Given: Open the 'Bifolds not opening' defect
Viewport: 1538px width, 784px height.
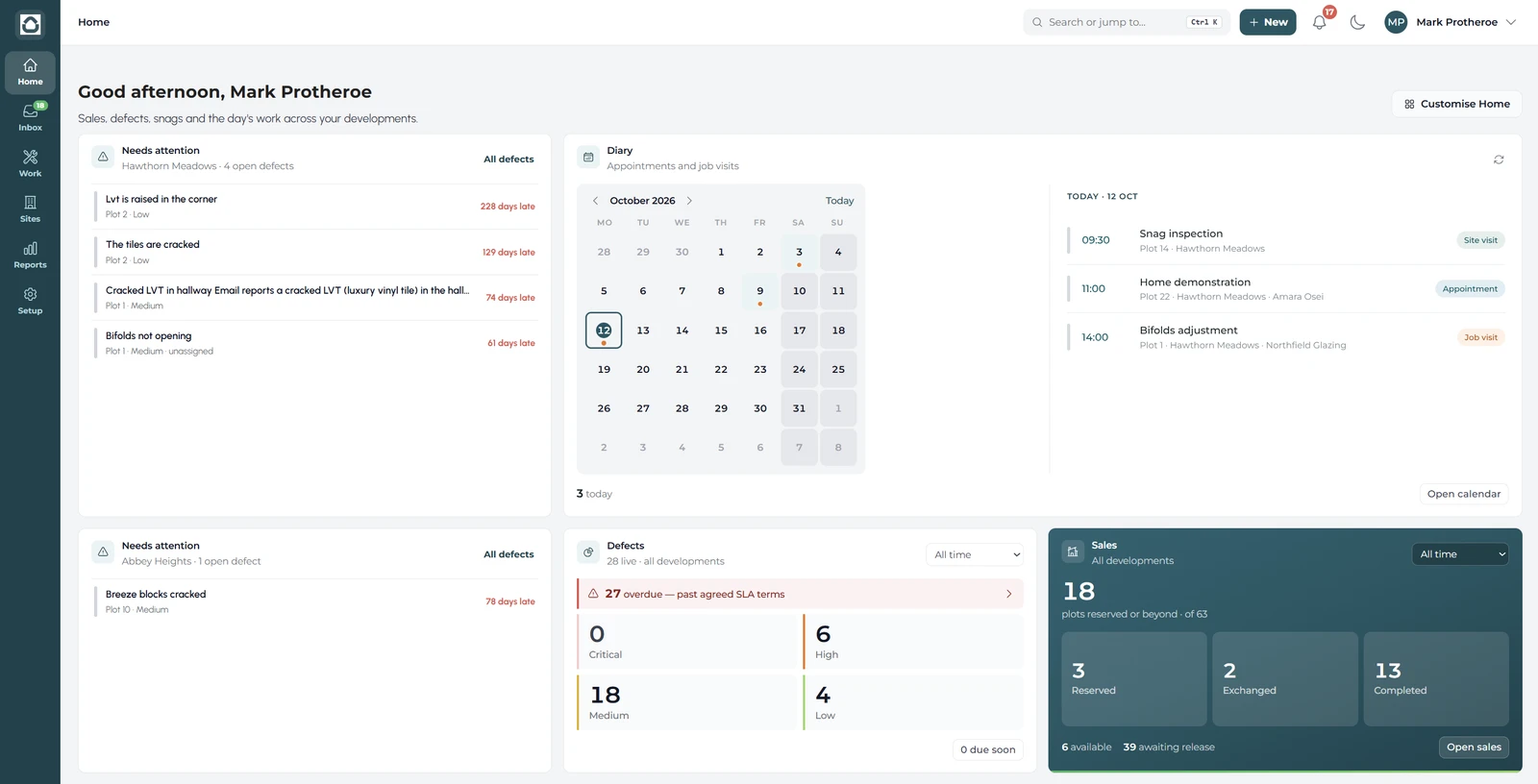Looking at the screenshot, I should (x=314, y=343).
